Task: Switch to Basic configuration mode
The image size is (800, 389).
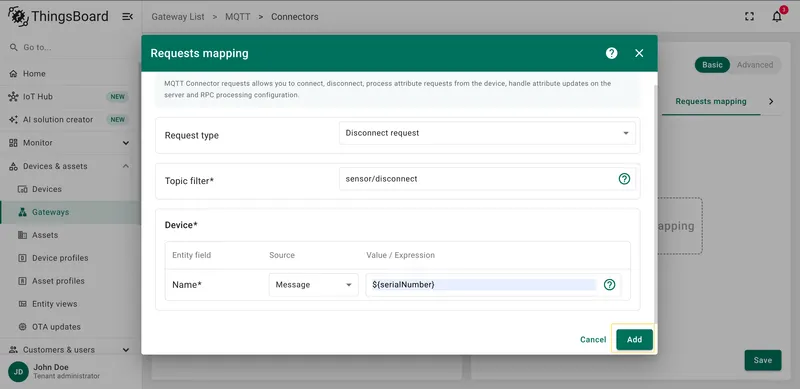Action: click(712, 65)
